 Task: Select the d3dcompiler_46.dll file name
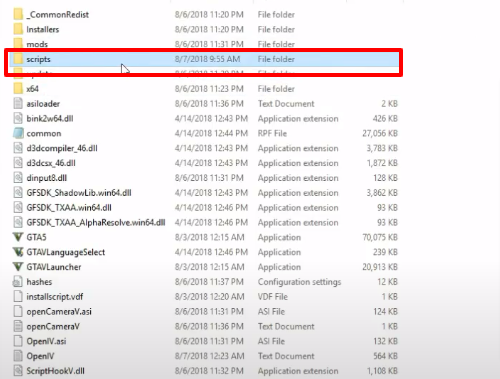62,148
